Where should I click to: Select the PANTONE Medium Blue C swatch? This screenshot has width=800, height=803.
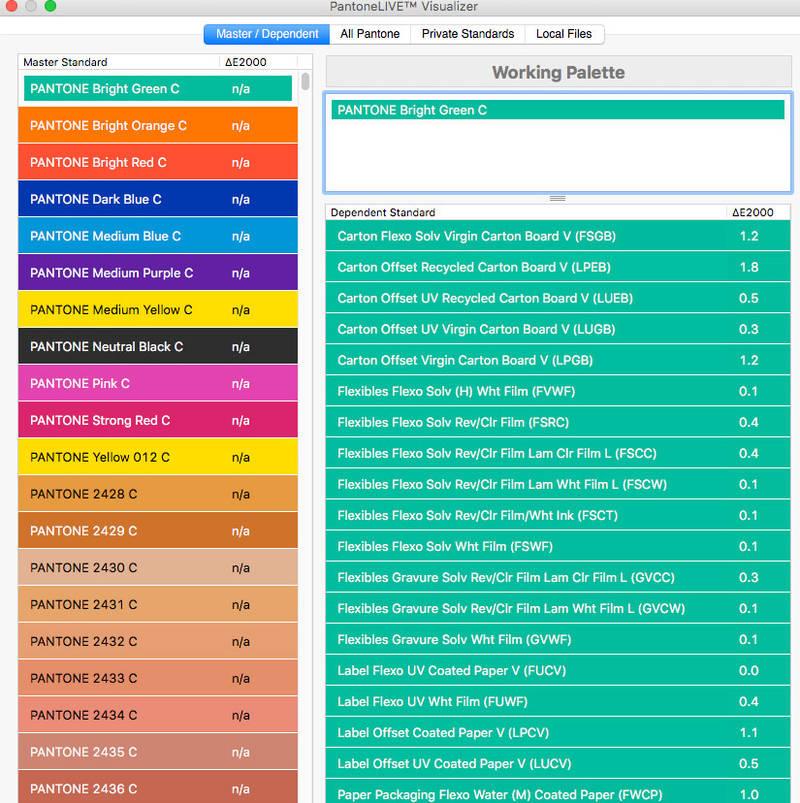(x=158, y=236)
